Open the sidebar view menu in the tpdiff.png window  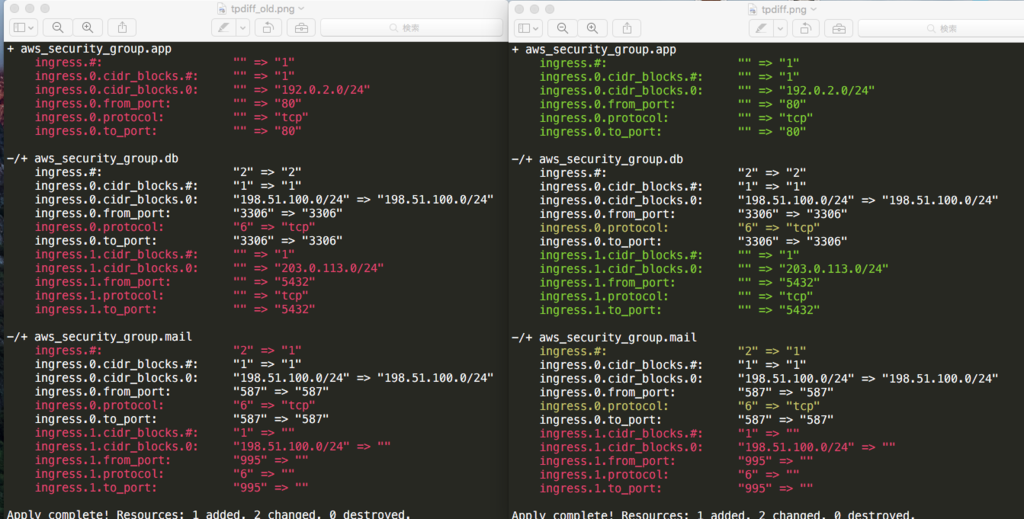528,28
